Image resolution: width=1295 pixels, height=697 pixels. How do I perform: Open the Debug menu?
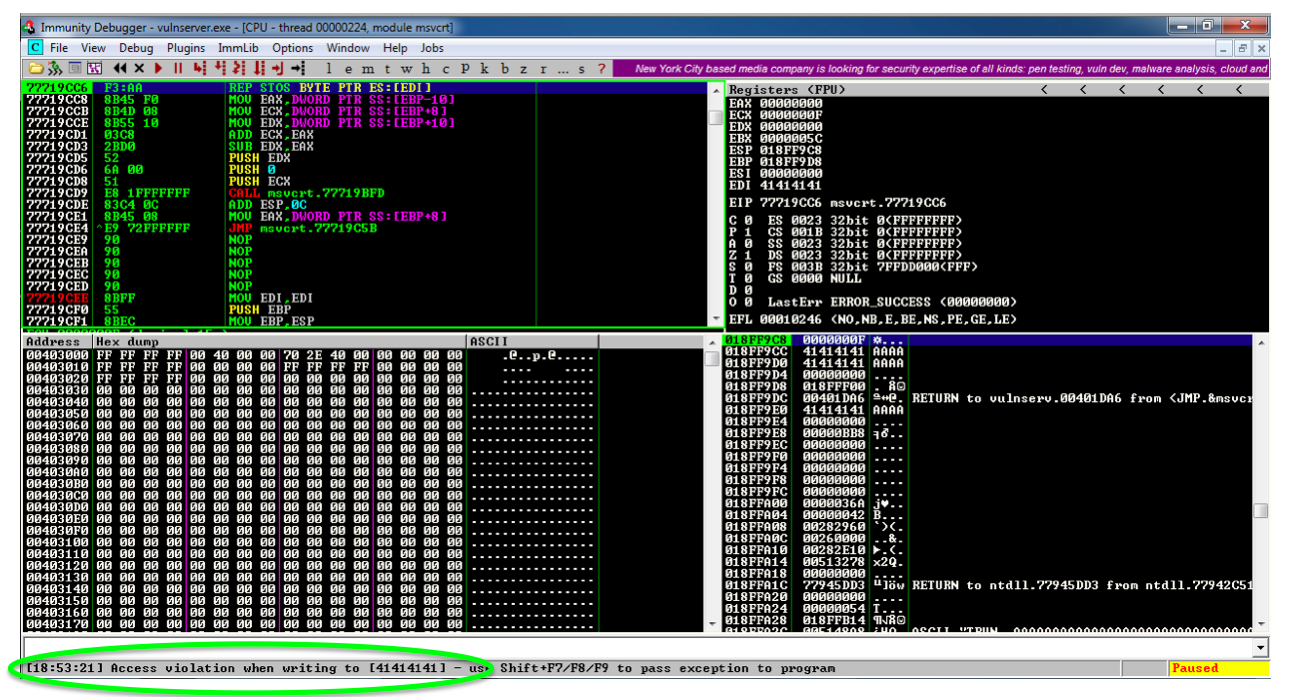(136, 48)
